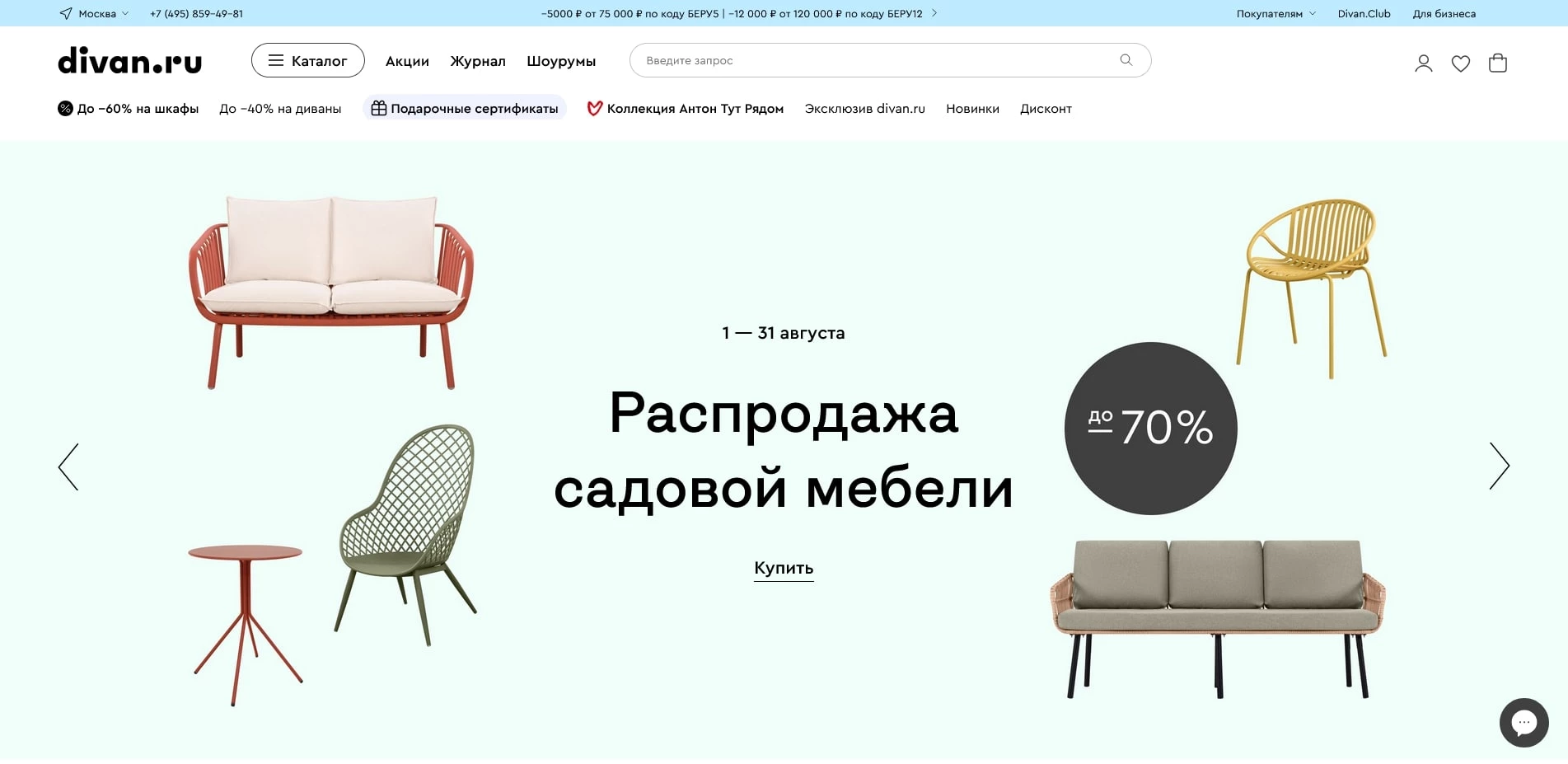
Task: Open the Журнал section
Action: 477,60
